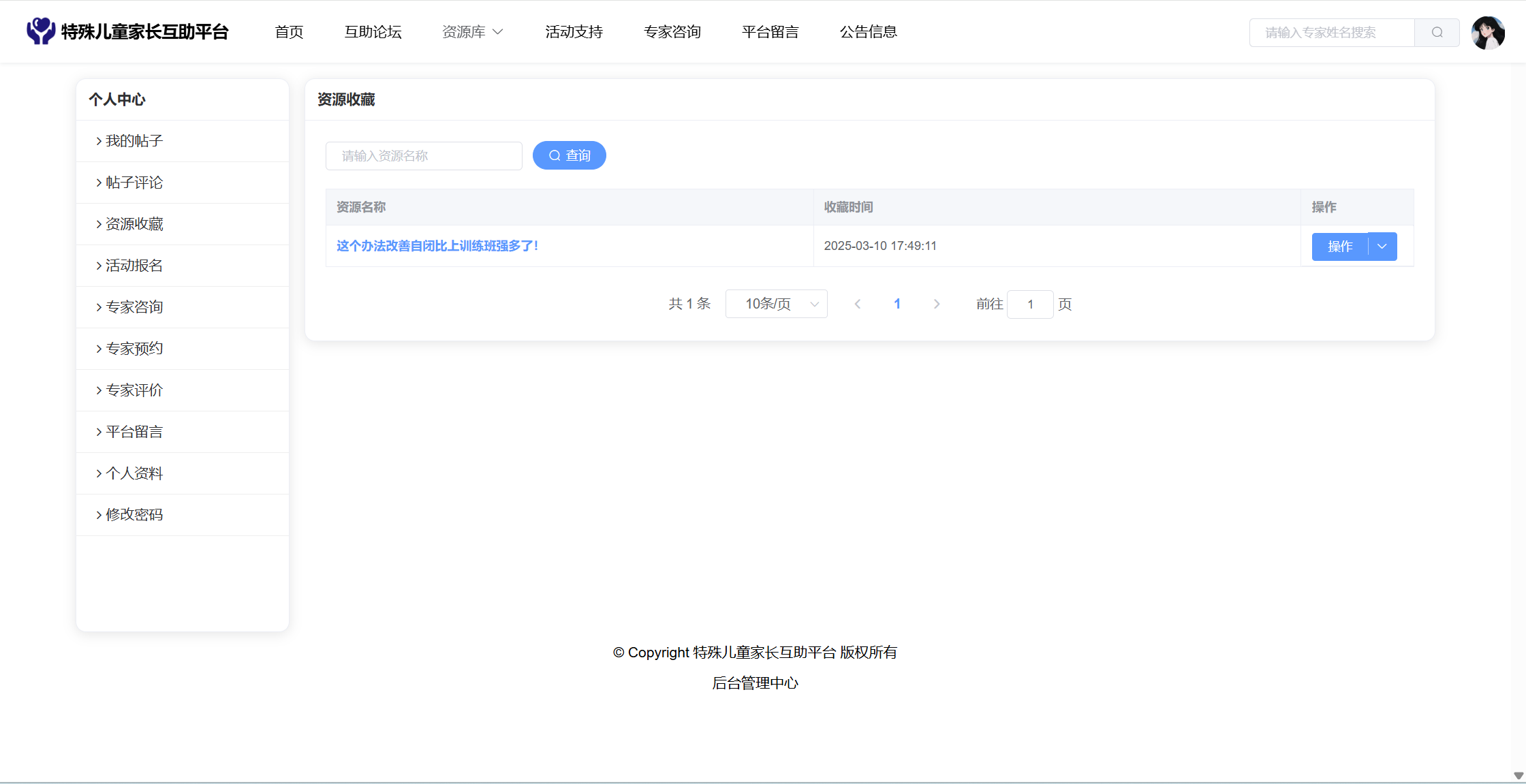Select 活动报名 in the sidebar
Screen dimensions: 1526x784
[134, 266]
